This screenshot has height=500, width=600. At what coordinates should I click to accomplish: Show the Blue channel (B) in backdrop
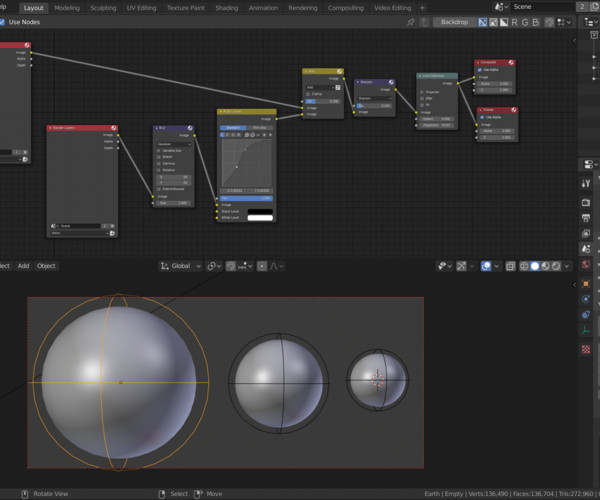coord(536,22)
